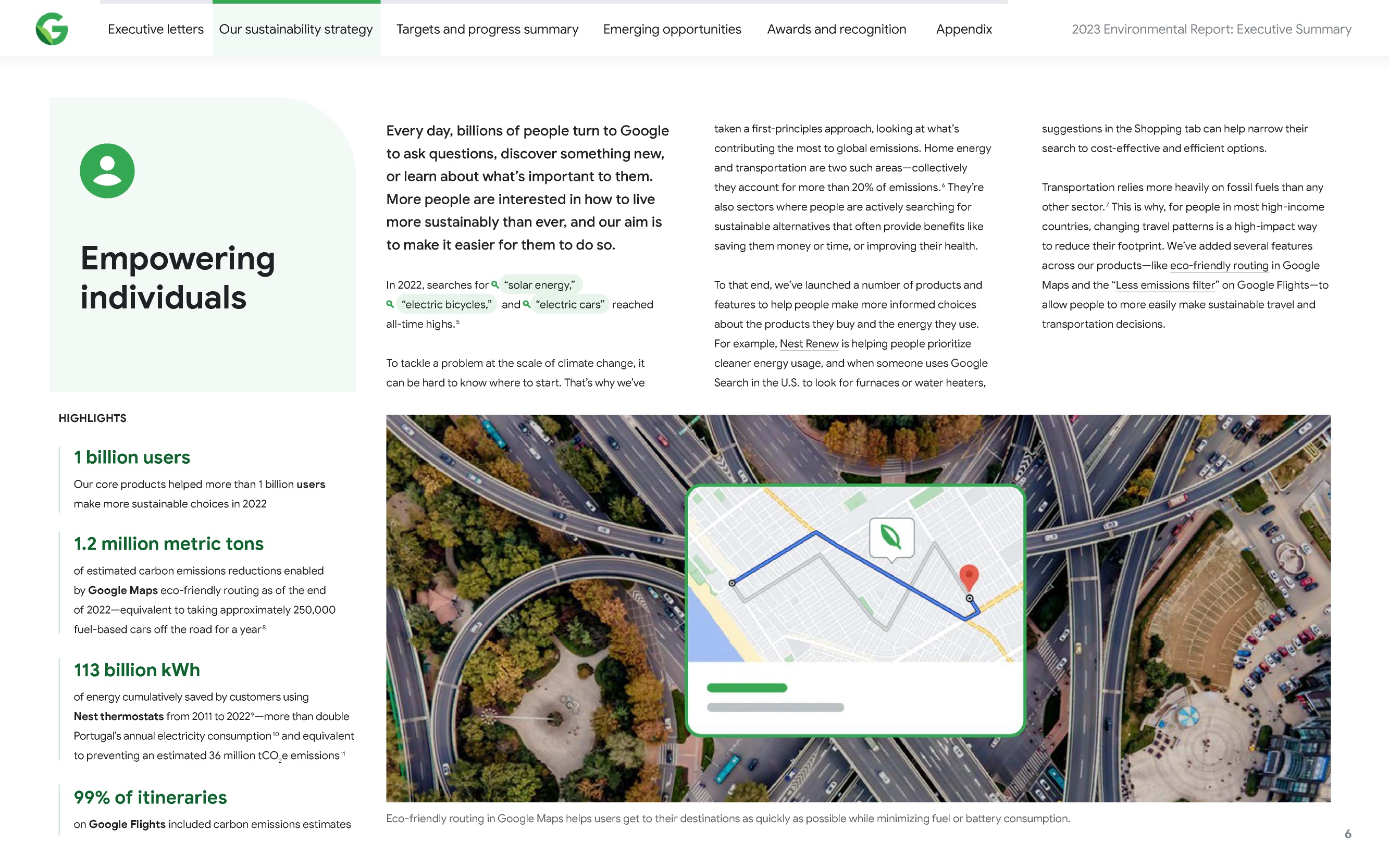The width and height of the screenshot is (1389, 868).
Task: Switch to Awards and recognition tab
Action: click(x=836, y=29)
